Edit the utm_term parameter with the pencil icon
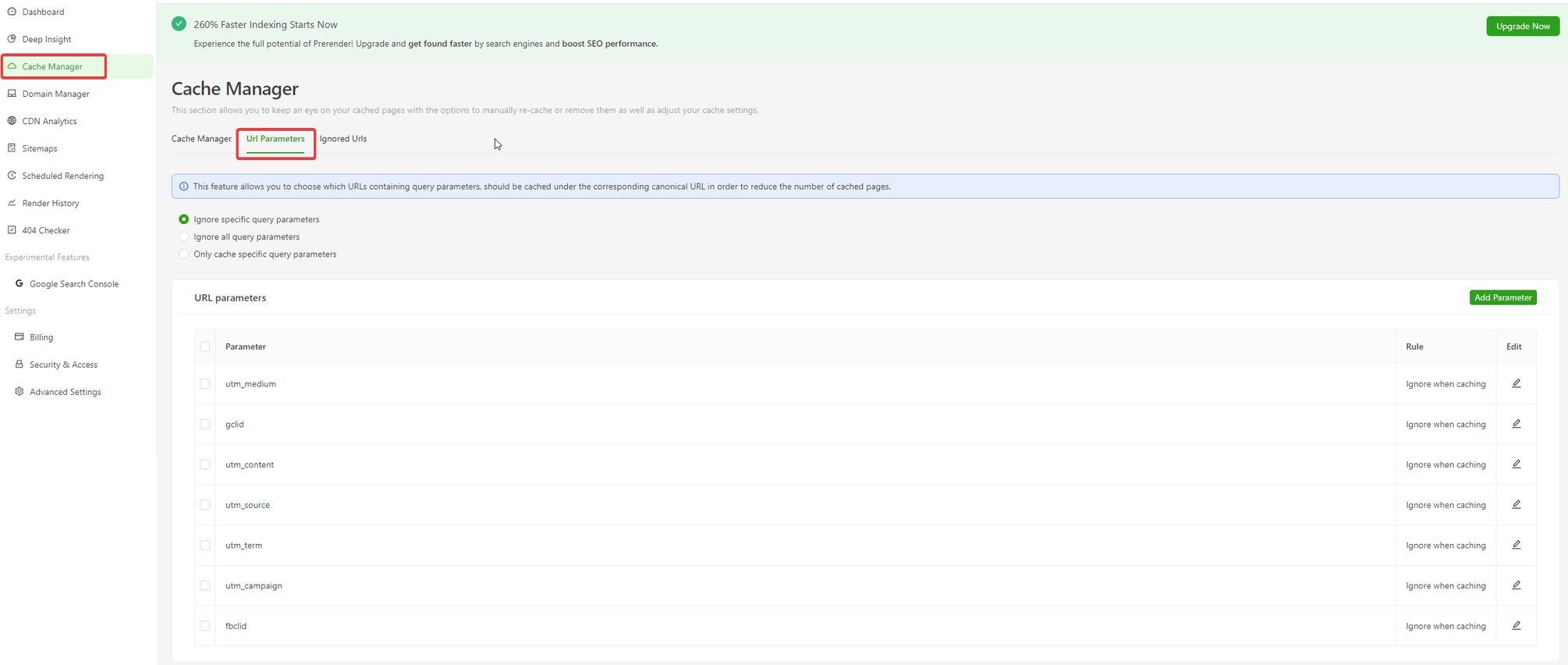 (1517, 545)
